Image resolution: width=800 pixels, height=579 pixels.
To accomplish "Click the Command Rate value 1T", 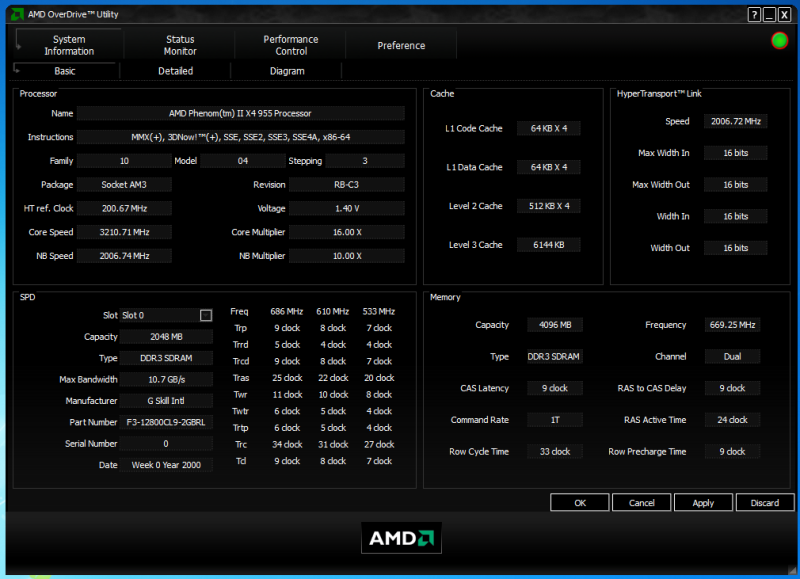I will tap(555, 419).
